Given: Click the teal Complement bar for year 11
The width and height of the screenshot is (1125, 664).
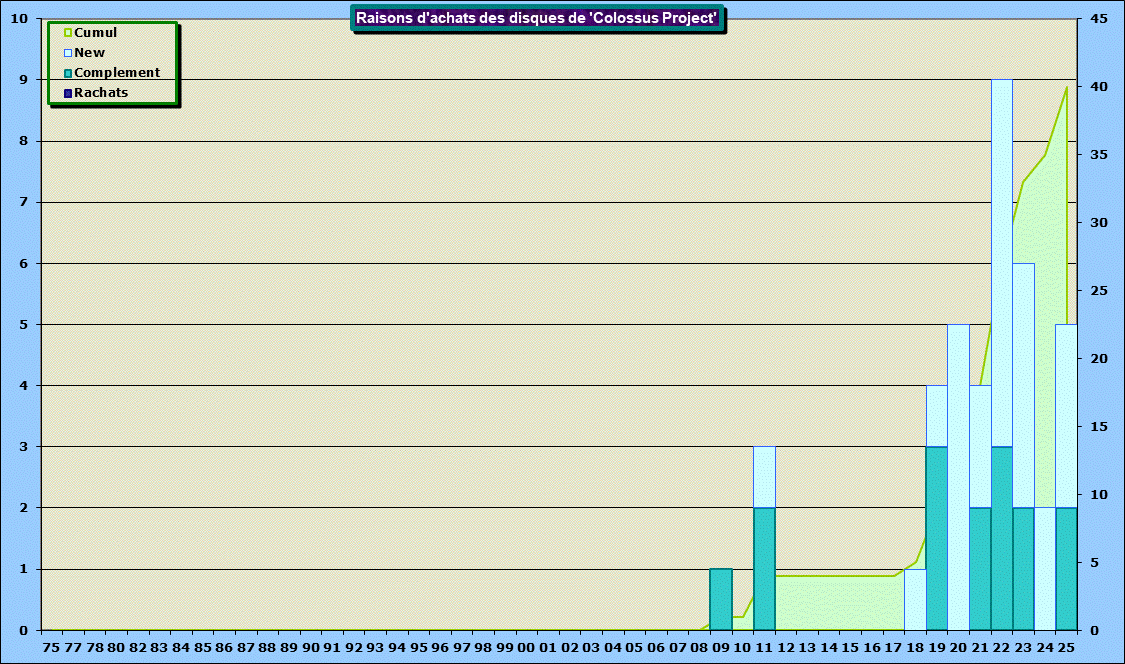Looking at the screenshot, I should tap(764, 568).
